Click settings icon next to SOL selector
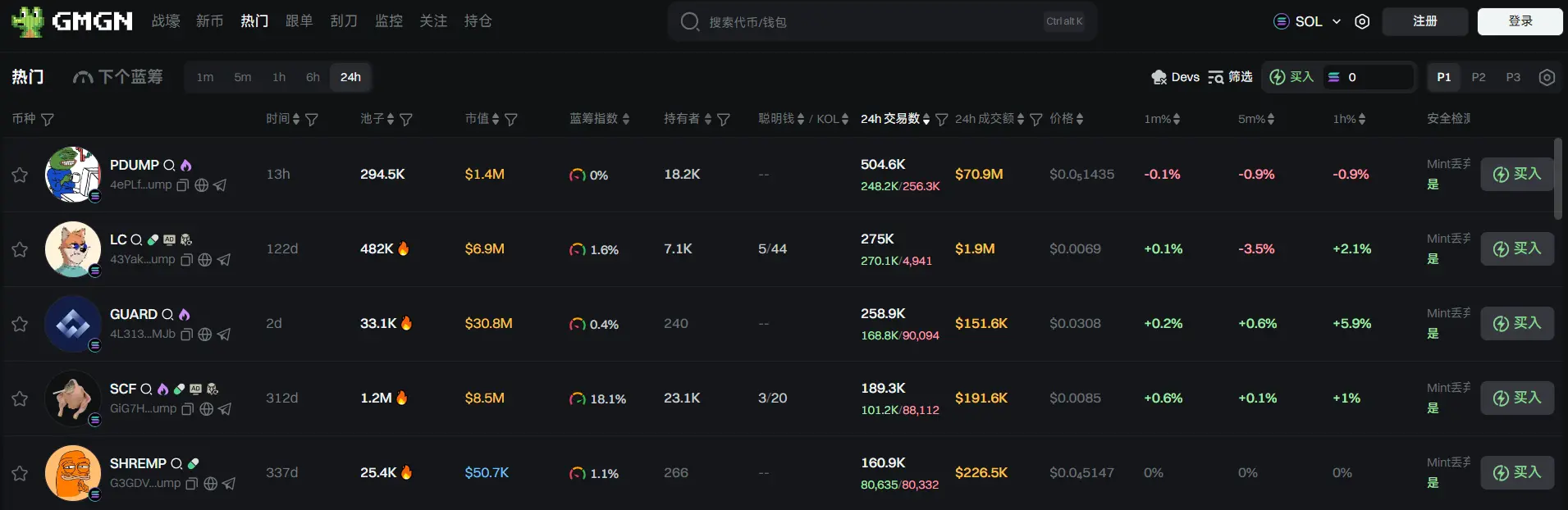 [1362, 21]
